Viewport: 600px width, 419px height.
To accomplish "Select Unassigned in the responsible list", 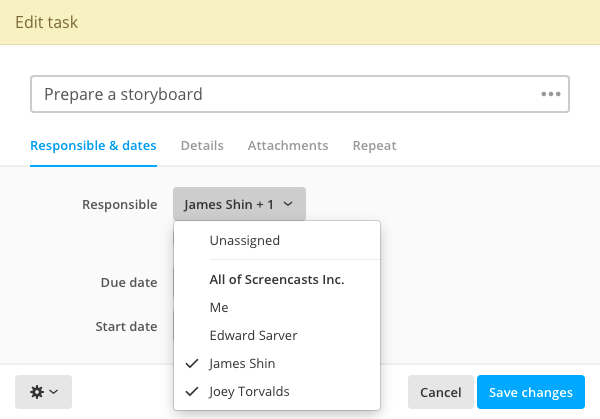I will coord(277,241).
